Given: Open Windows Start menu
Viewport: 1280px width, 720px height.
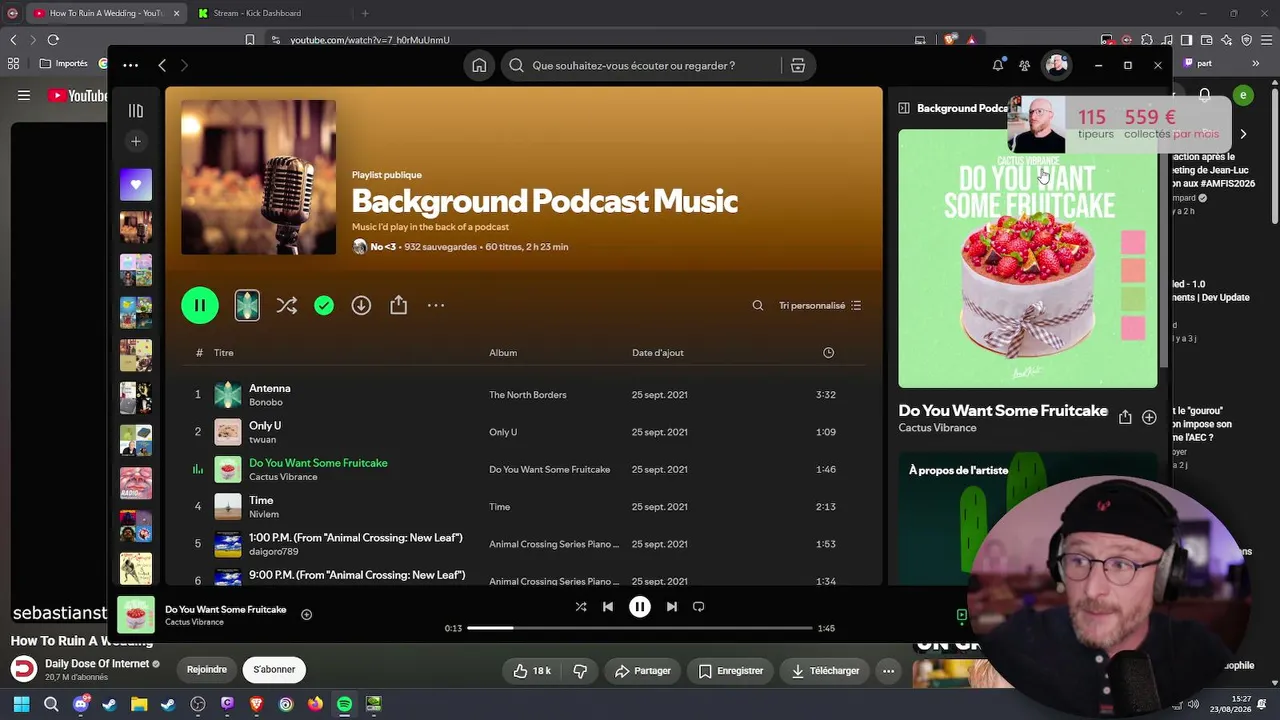Looking at the screenshot, I should (21, 705).
